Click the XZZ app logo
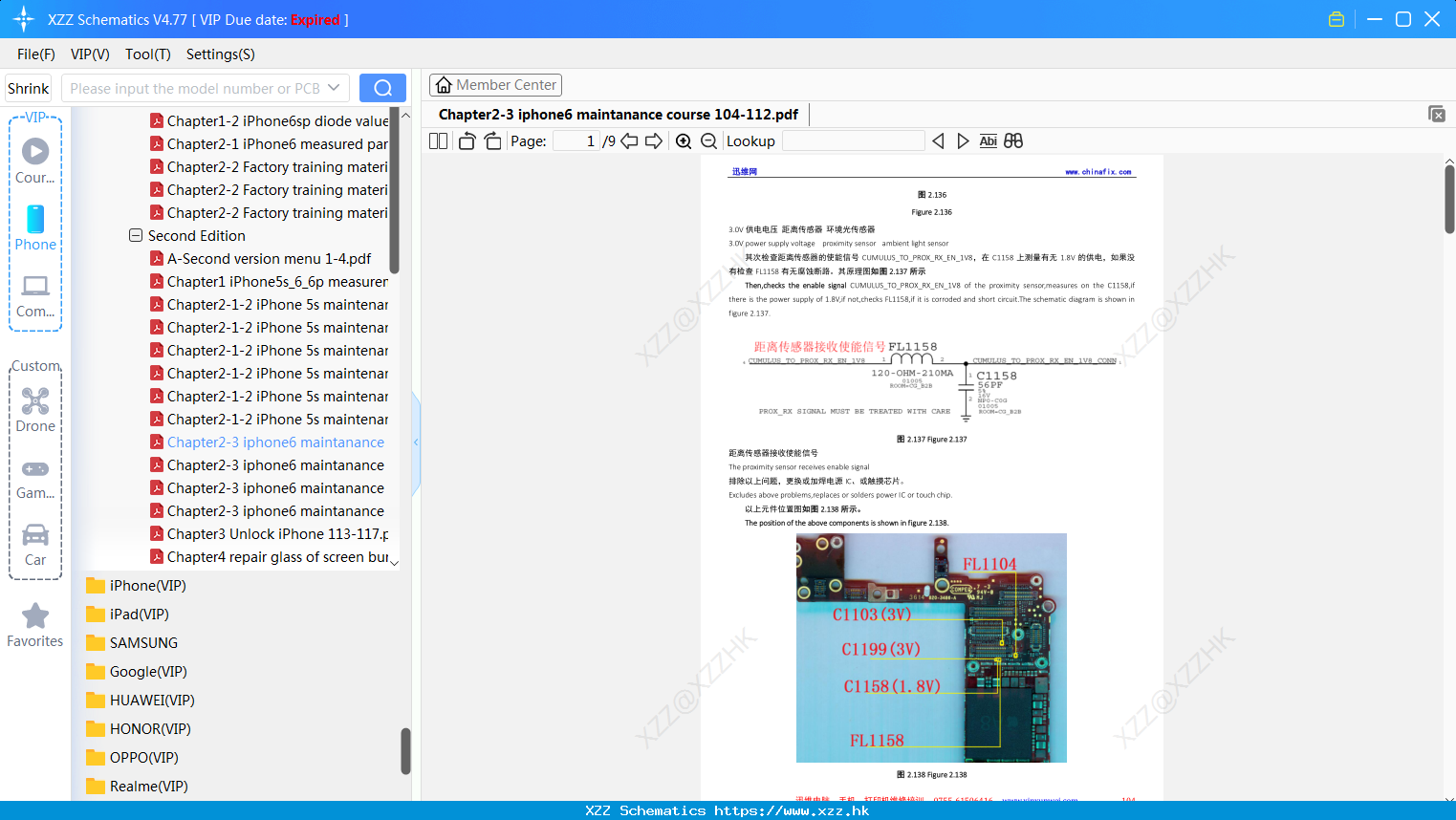 pyautogui.click(x=24, y=19)
